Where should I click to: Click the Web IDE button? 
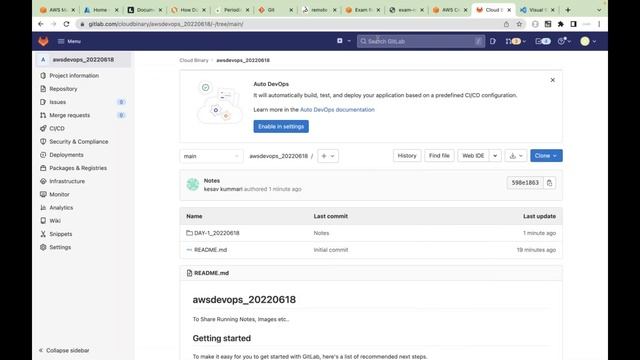(473, 156)
